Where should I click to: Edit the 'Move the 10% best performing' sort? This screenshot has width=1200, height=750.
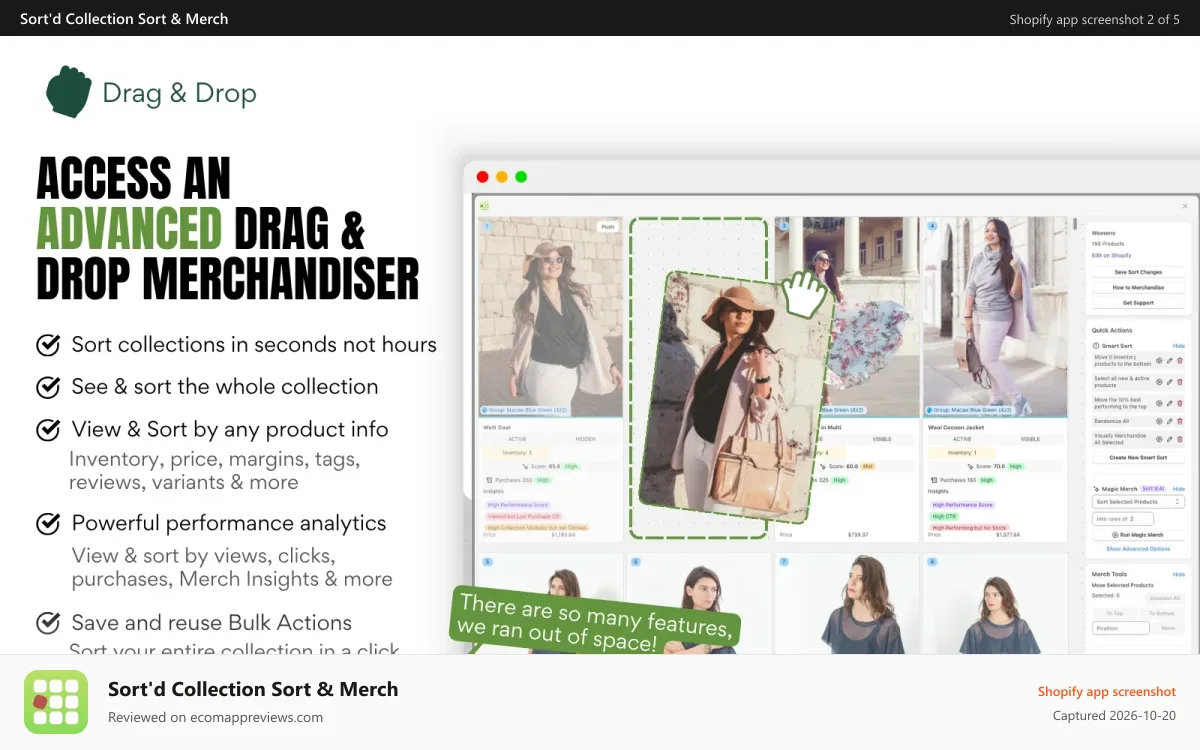[x=1169, y=403]
